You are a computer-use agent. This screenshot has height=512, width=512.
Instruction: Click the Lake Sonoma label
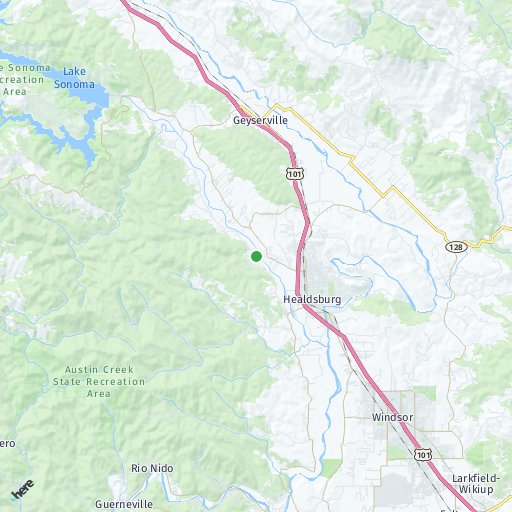pos(74,78)
